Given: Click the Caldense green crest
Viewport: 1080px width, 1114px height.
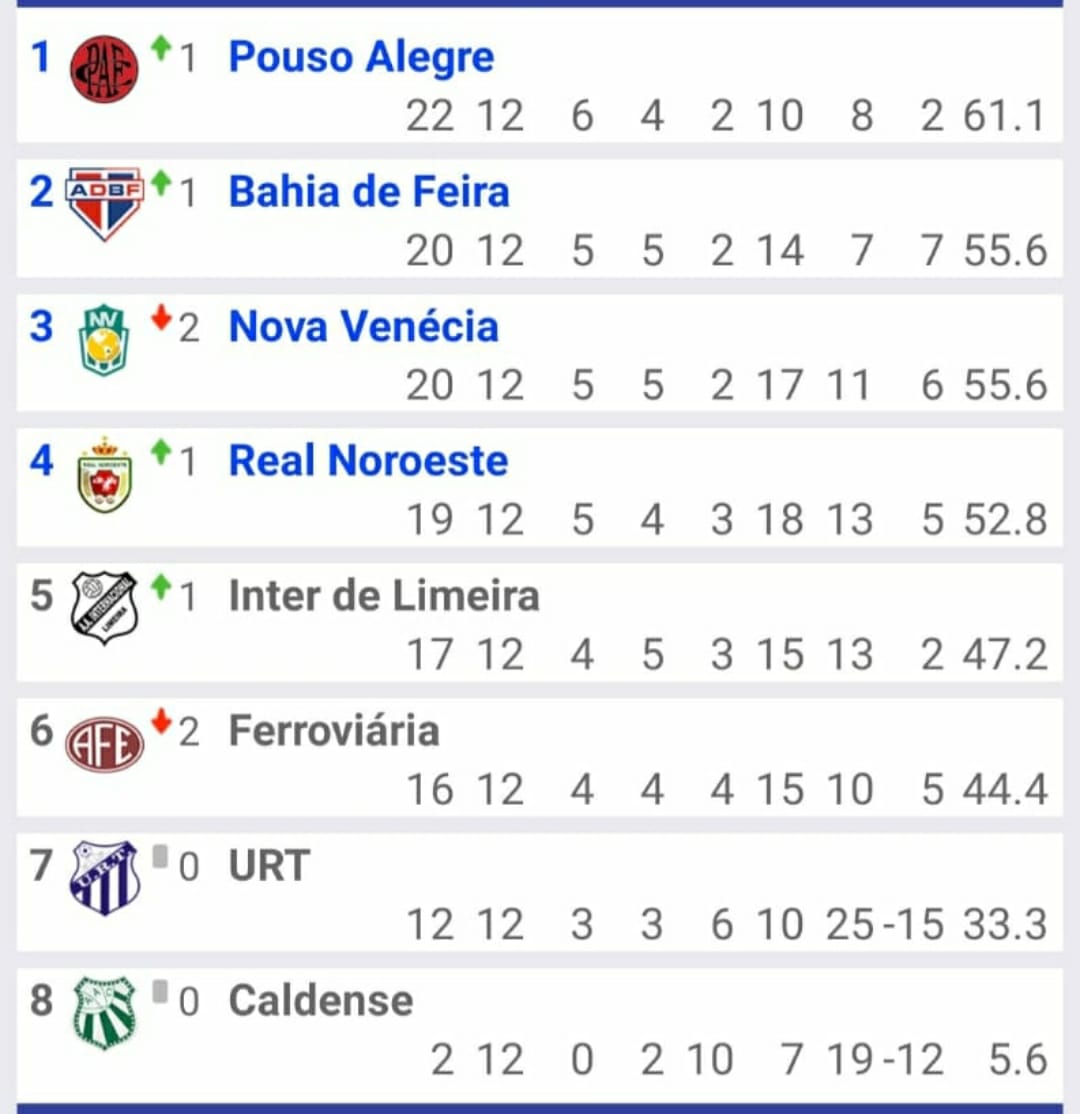Looking at the screenshot, I should [104, 1013].
